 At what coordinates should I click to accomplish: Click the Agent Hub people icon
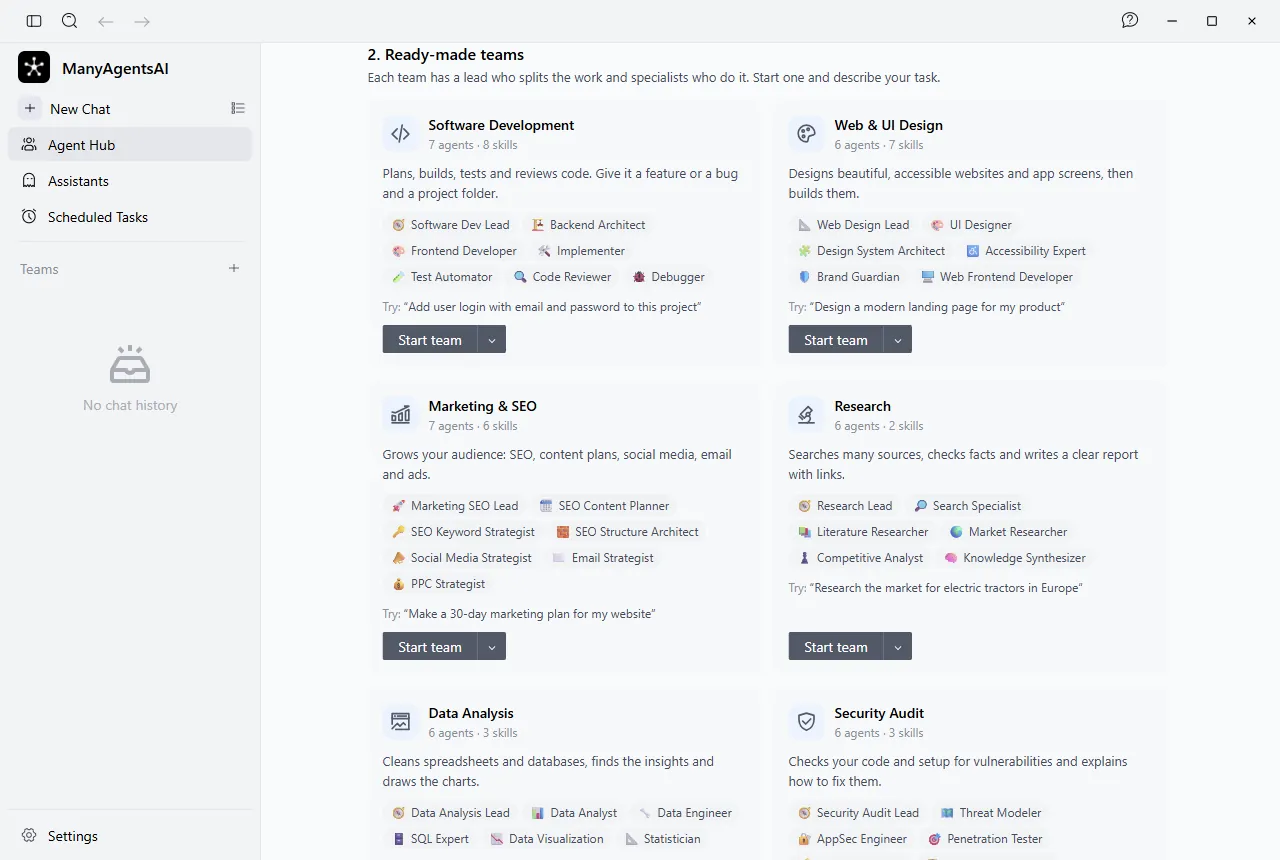click(29, 145)
